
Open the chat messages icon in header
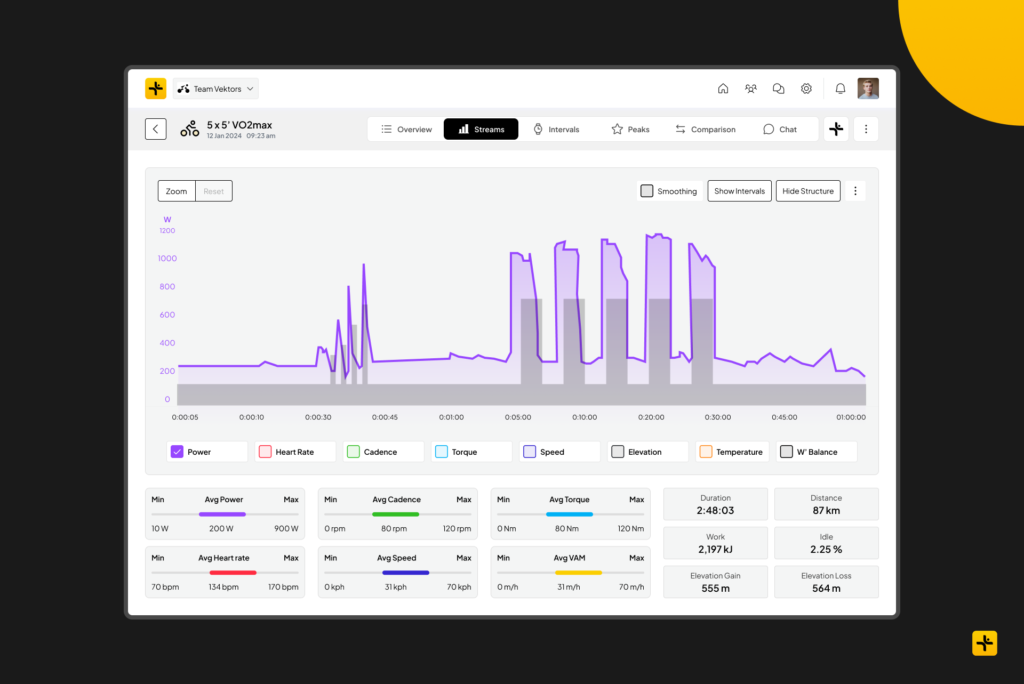[778, 89]
